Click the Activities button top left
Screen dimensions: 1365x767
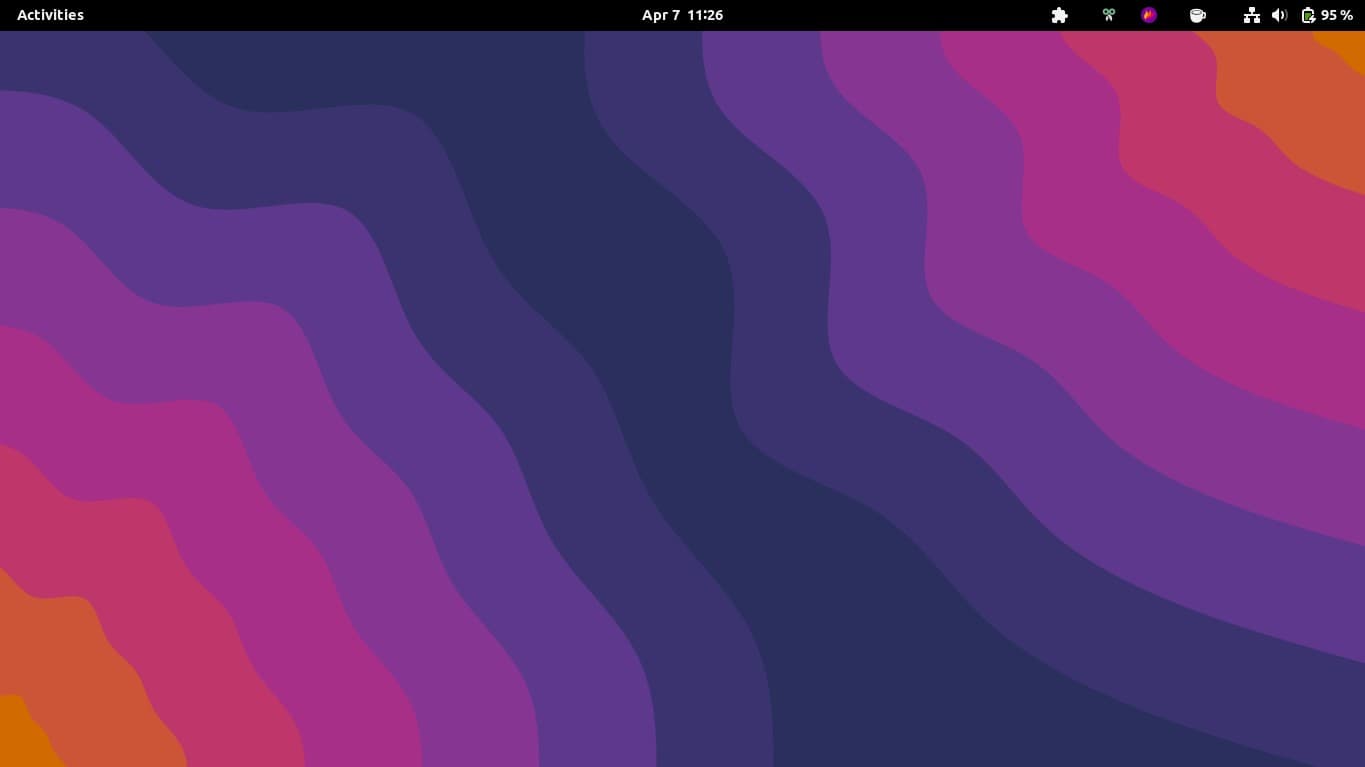(x=50, y=14)
